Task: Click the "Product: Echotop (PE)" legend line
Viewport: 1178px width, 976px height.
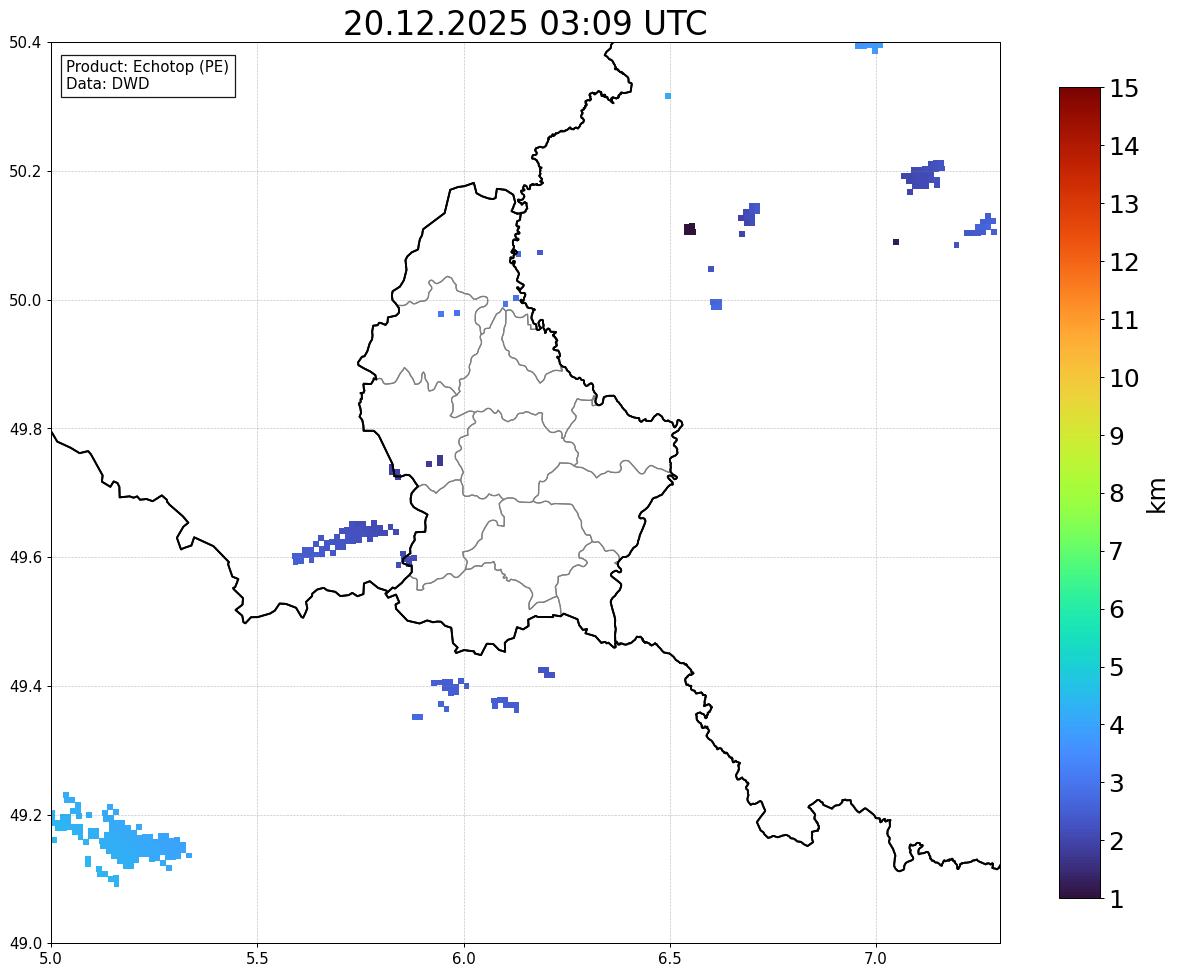Action: coord(147,67)
